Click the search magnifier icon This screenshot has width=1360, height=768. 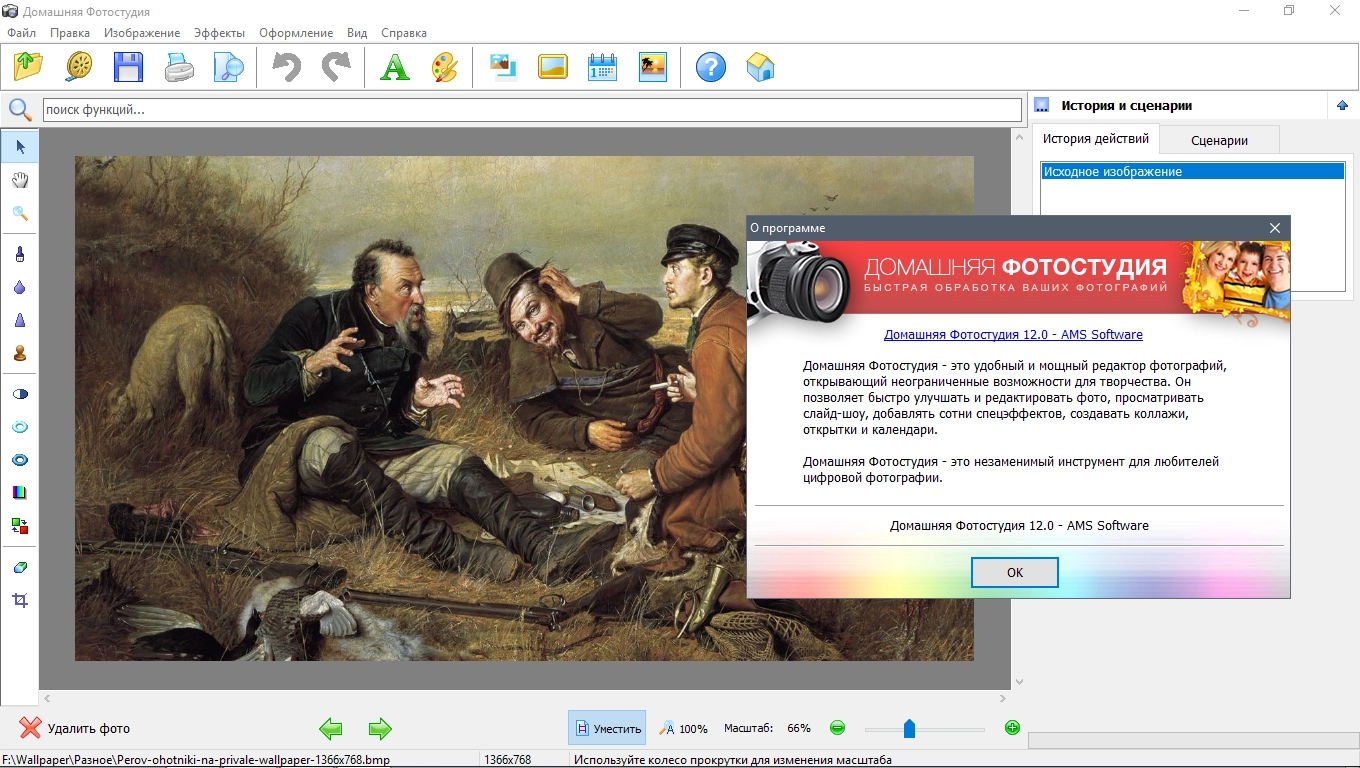(20, 110)
